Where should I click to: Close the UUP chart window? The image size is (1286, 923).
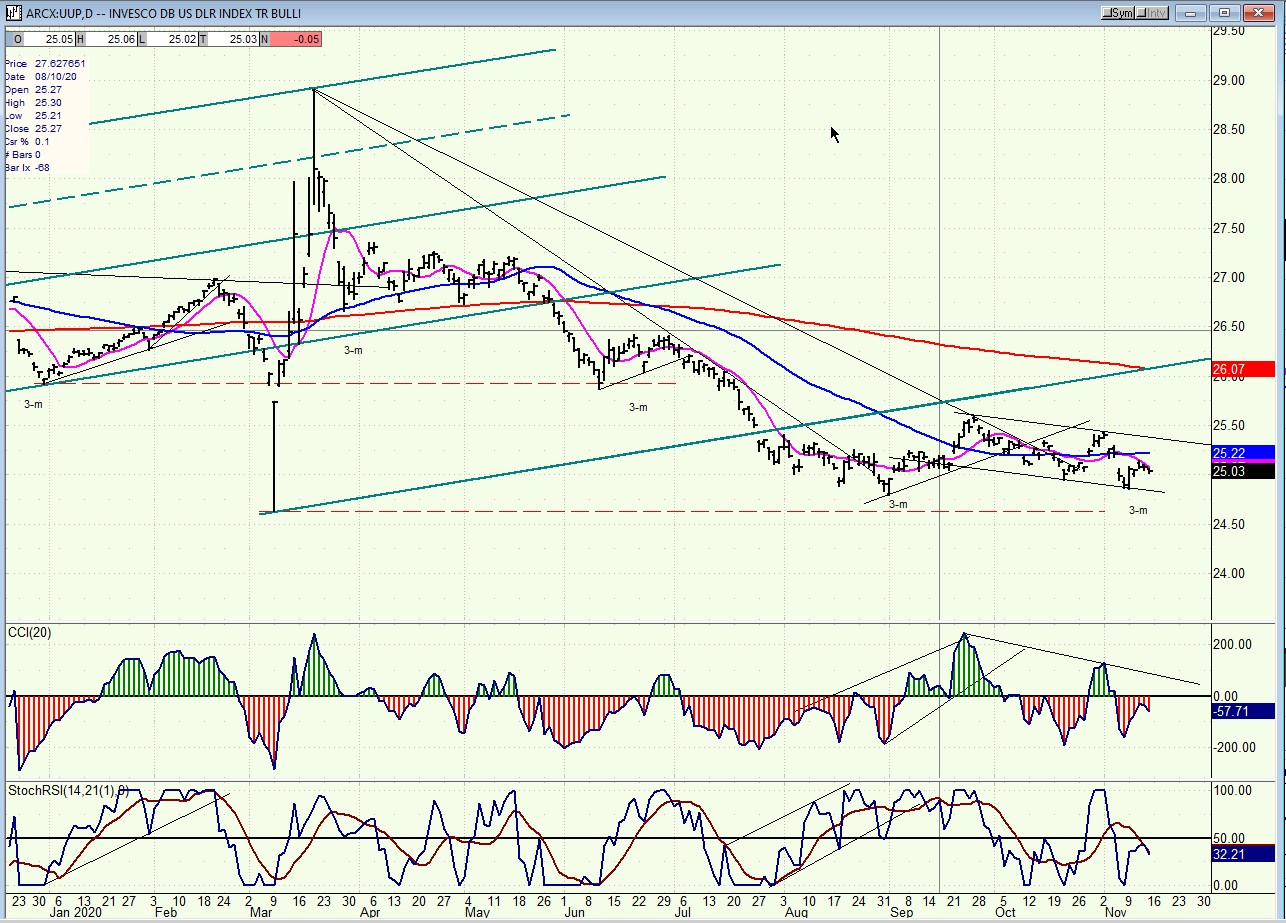[x=1257, y=13]
